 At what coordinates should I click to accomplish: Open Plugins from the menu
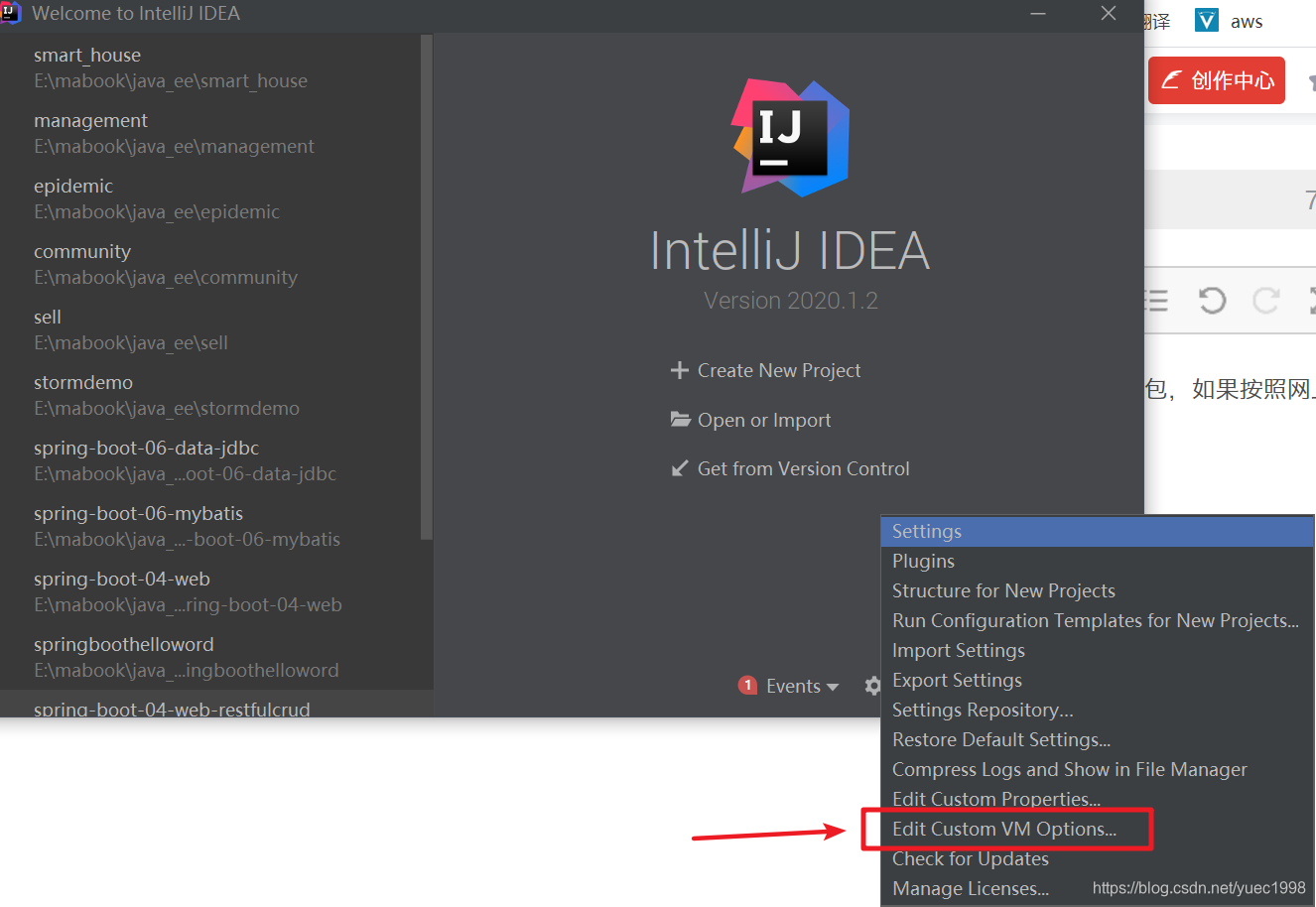click(1097, 561)
